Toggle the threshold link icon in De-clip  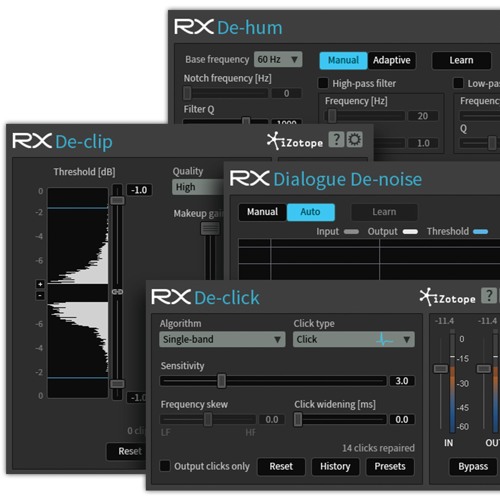117,292
